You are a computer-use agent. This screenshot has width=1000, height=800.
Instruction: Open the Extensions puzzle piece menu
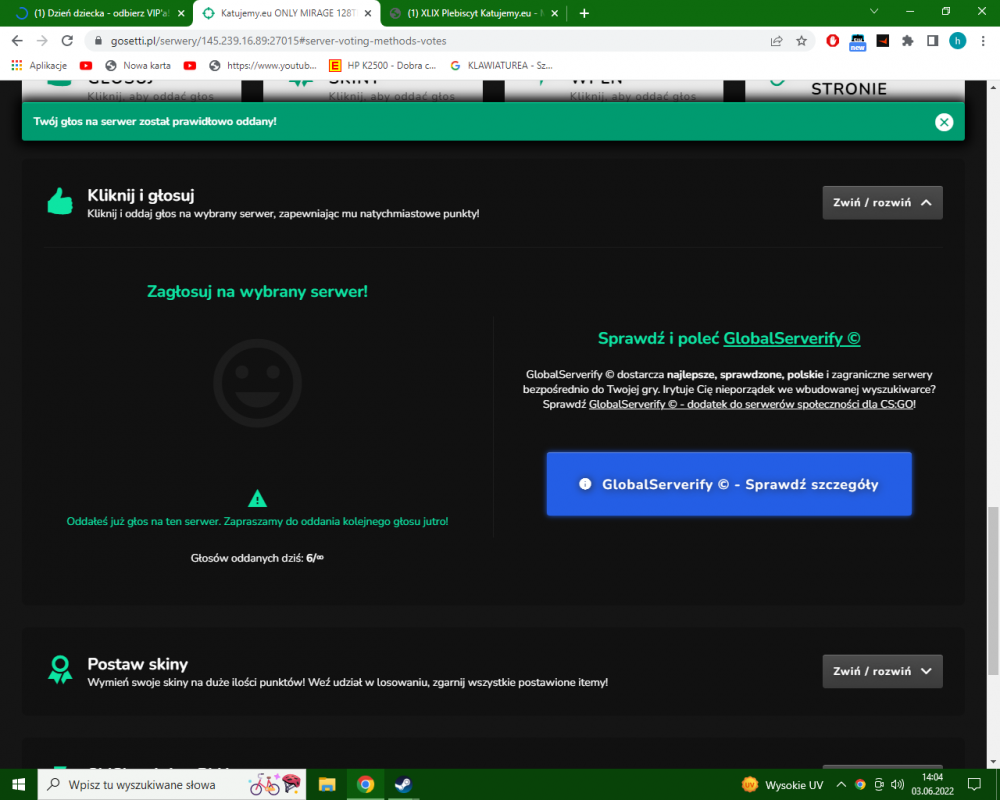pyautogui.click(x=908, y=41)
